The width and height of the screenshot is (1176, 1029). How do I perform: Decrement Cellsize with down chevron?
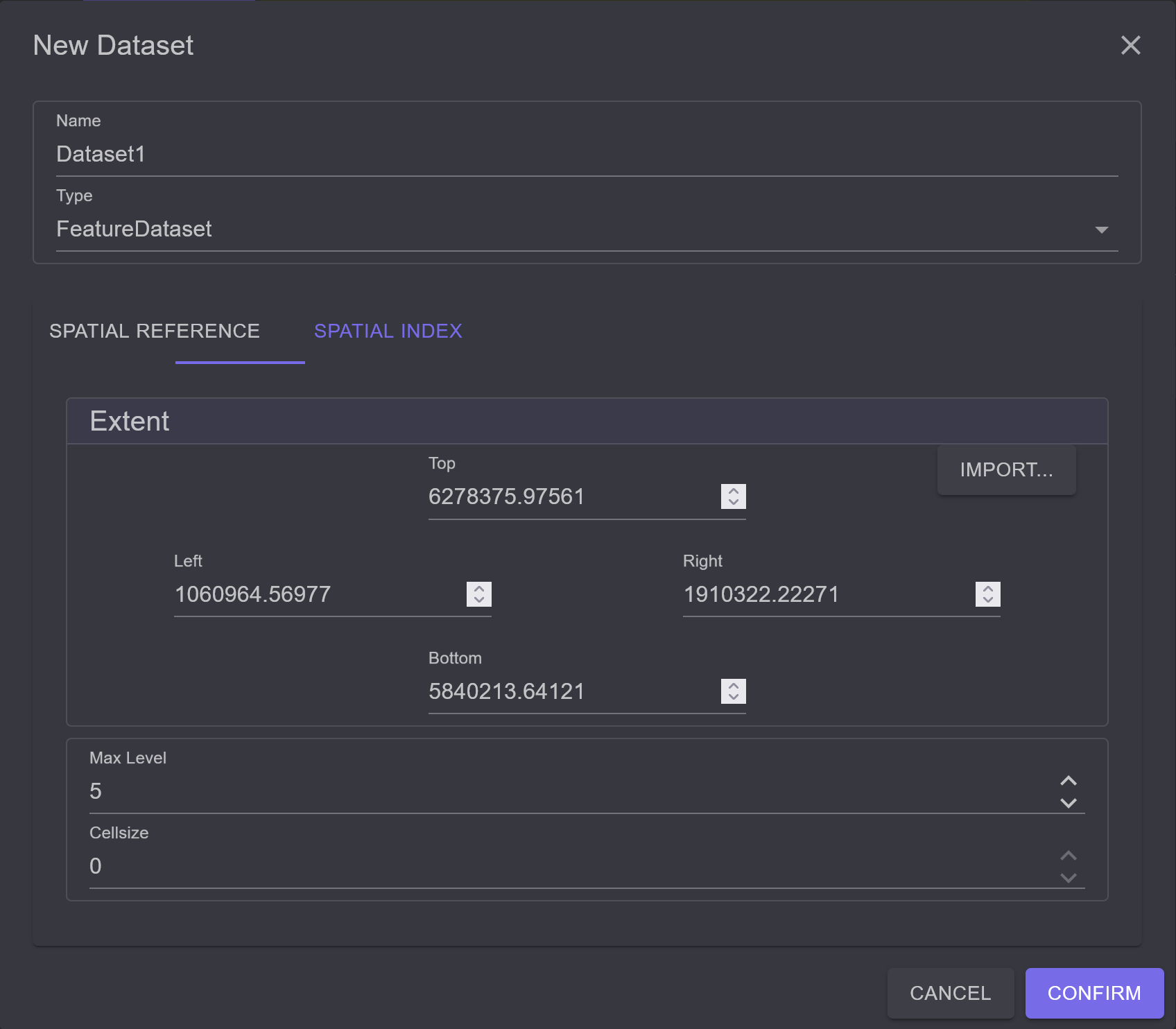[1069, 878]
